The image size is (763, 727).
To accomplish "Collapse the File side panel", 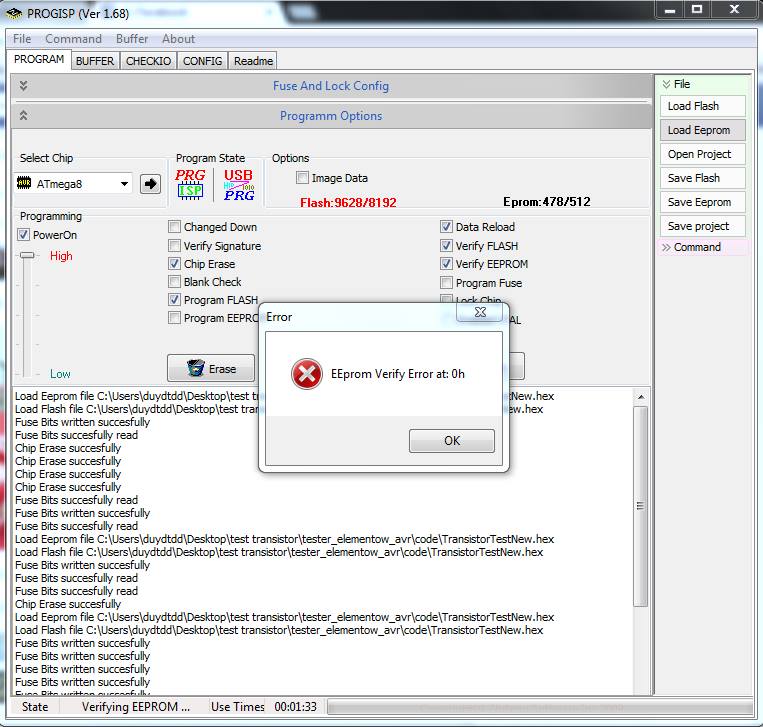I will (x=666, y=84).
